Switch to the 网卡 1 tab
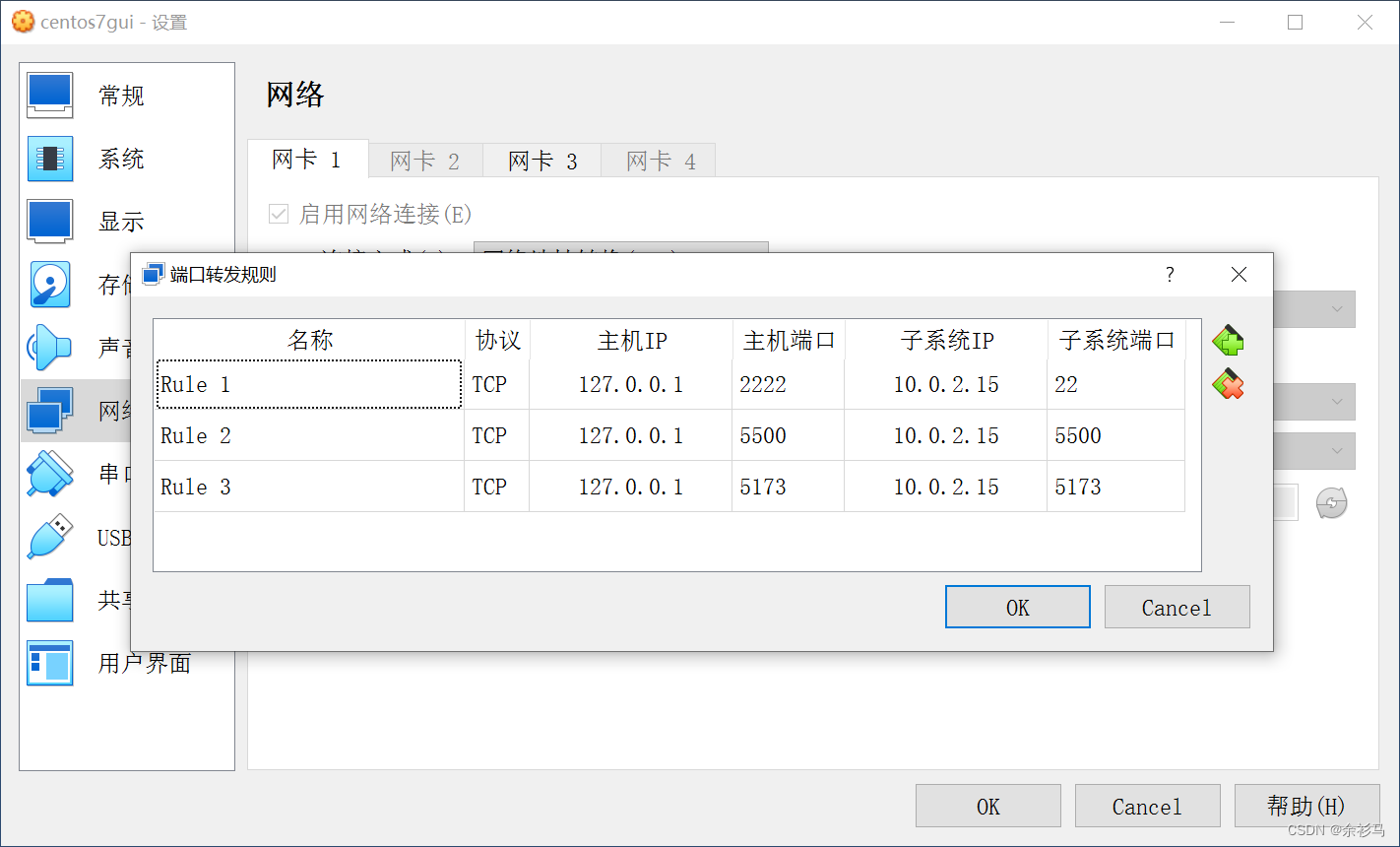Screen dimensions: 1400x847 coord(306,160)
